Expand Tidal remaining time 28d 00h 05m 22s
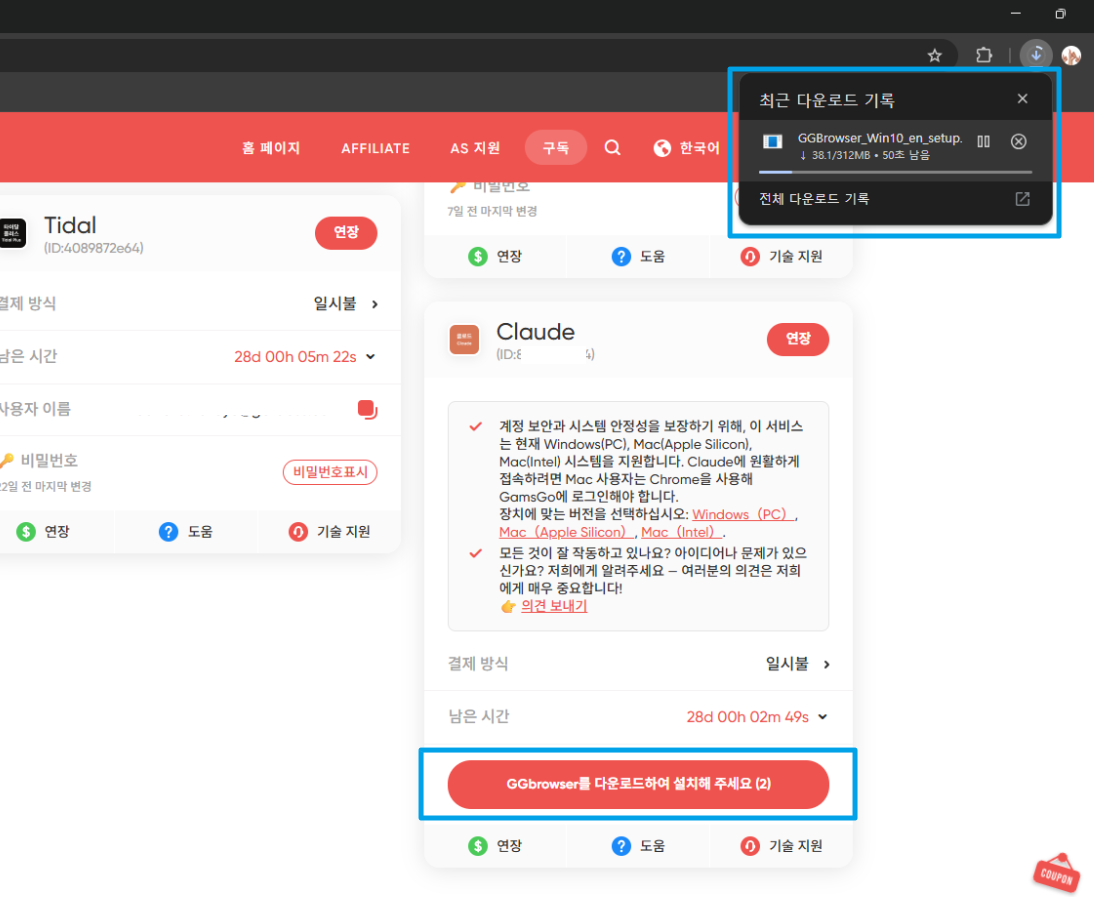 click(370, 356)
